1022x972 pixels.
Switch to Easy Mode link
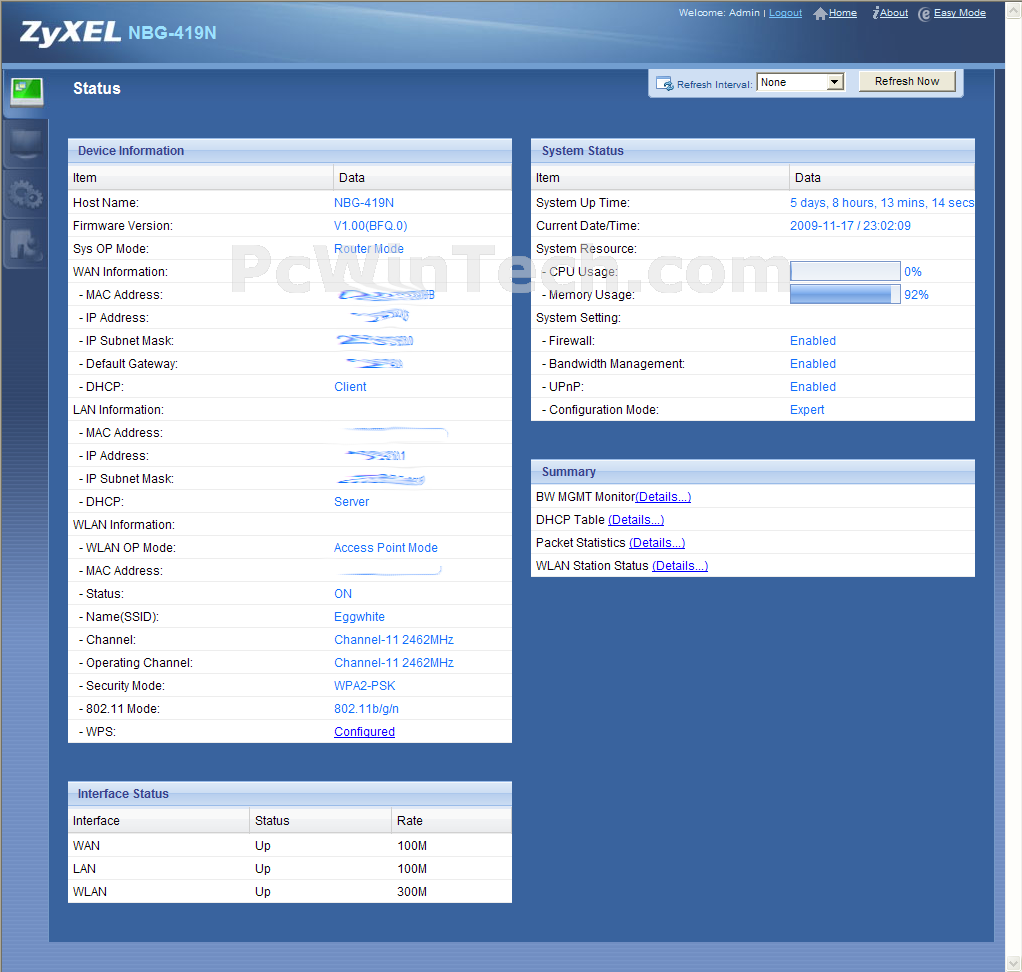(x=959, y=13)
